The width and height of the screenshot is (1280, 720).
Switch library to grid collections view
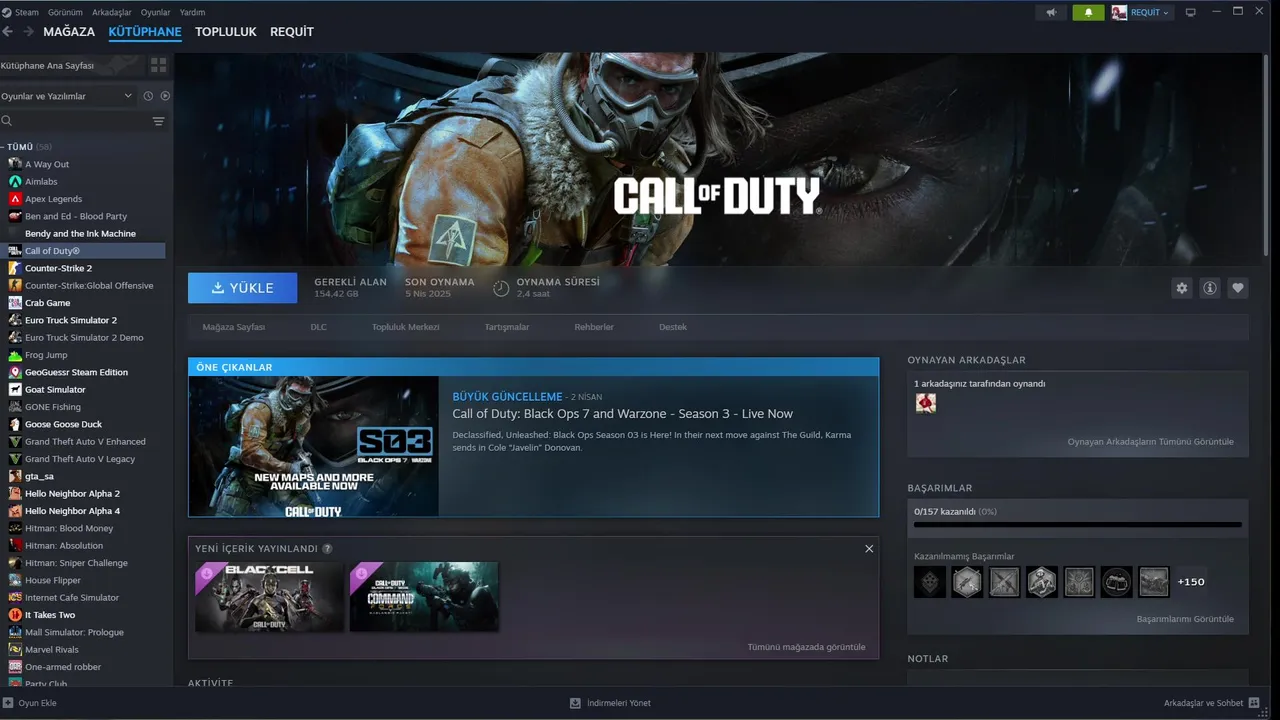pos(158,65)
